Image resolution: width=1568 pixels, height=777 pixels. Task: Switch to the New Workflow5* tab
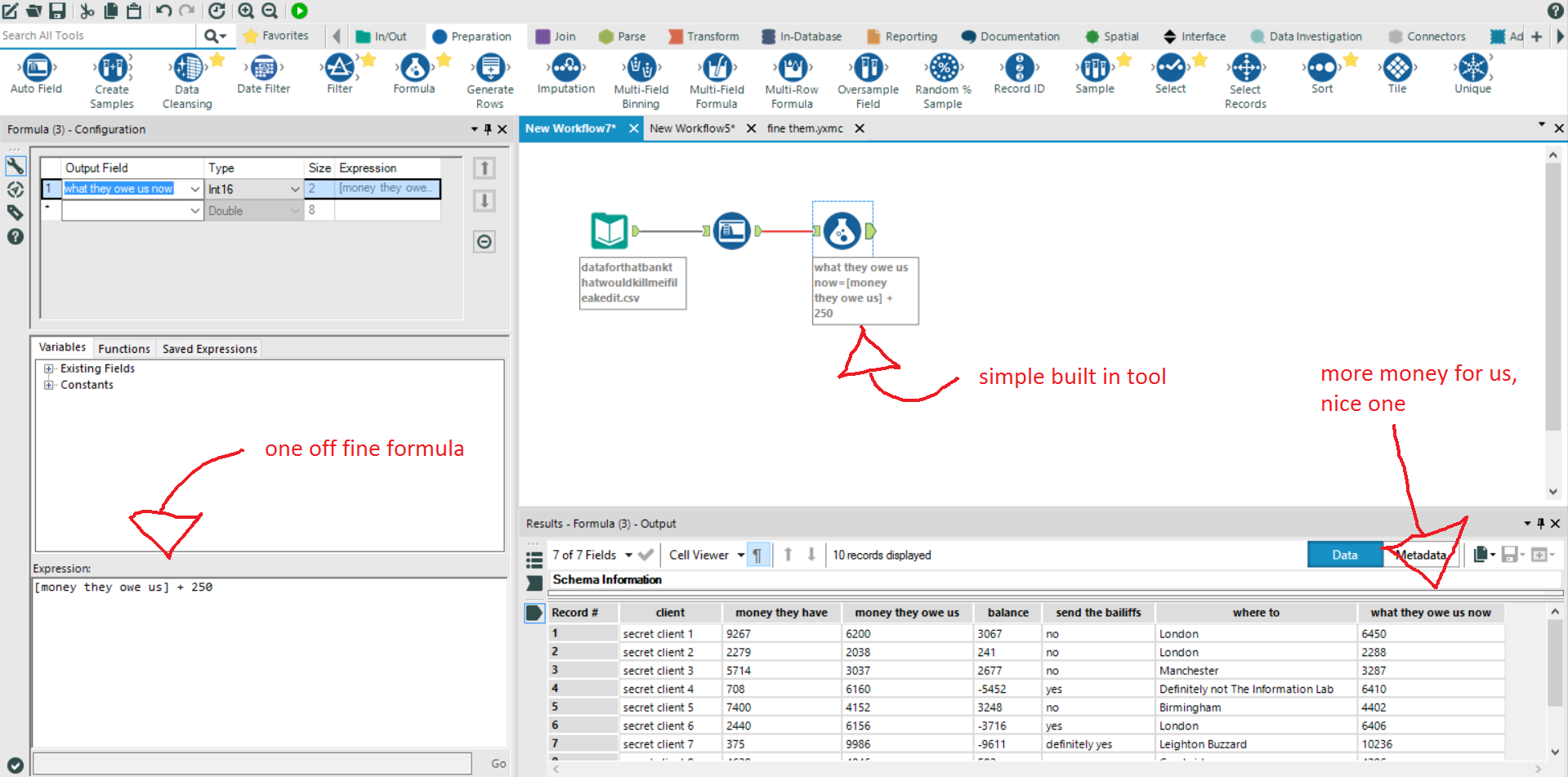(692, 128)
